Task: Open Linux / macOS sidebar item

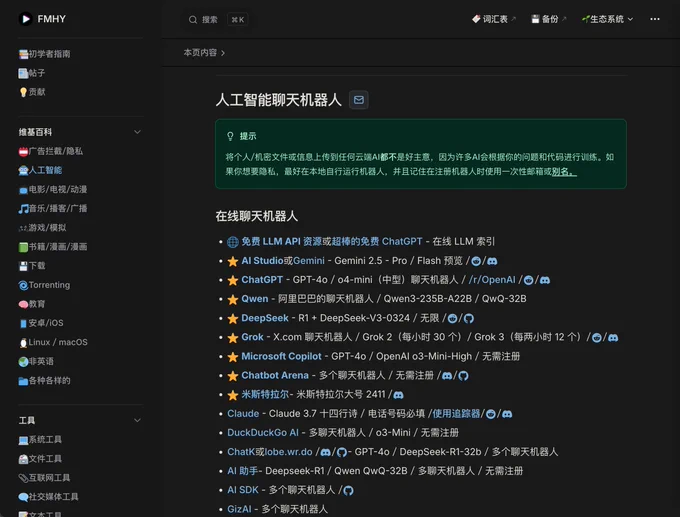Action: pyautogui.click(x=53, y=342)
